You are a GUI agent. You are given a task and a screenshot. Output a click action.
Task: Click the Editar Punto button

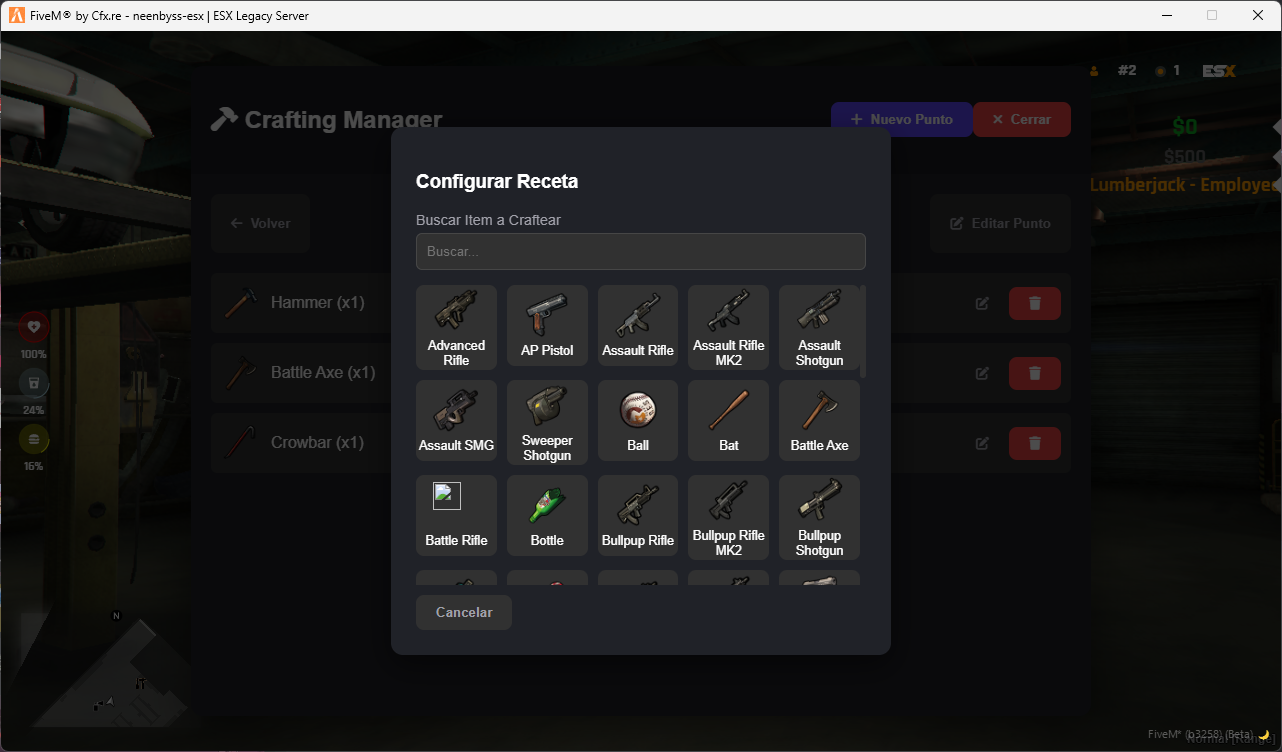pyautogui.click(x=1000, y=223)
